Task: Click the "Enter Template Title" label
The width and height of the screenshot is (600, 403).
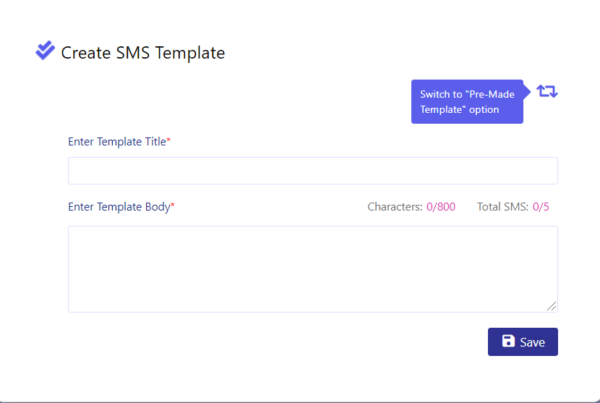Action: pos(117,142)
